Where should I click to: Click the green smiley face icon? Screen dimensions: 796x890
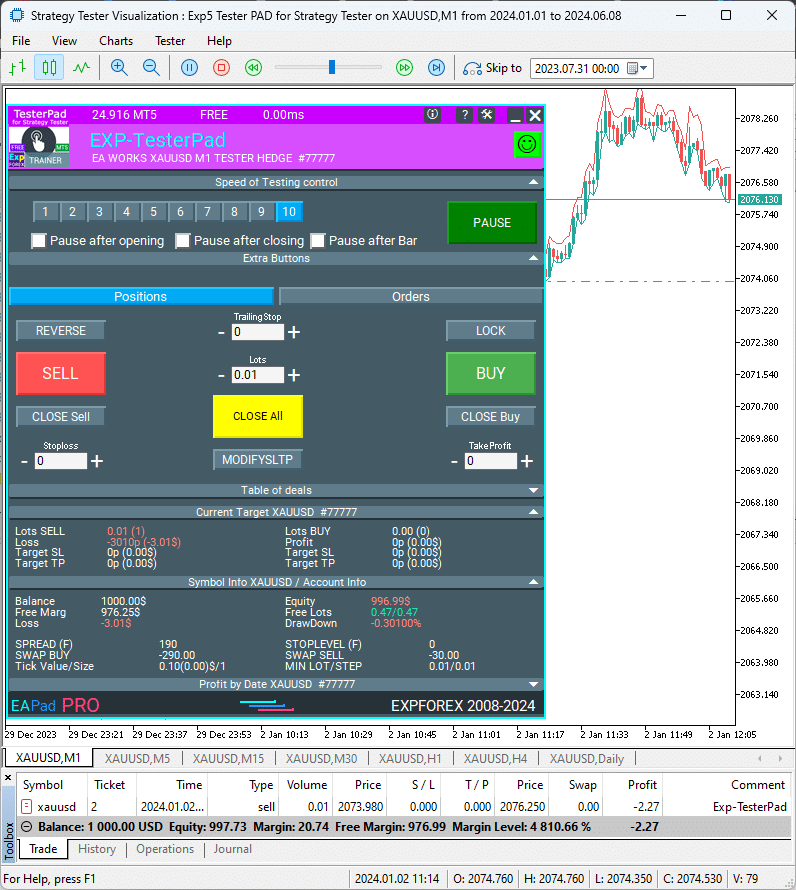pyautogui.click(x=527, y=144)
